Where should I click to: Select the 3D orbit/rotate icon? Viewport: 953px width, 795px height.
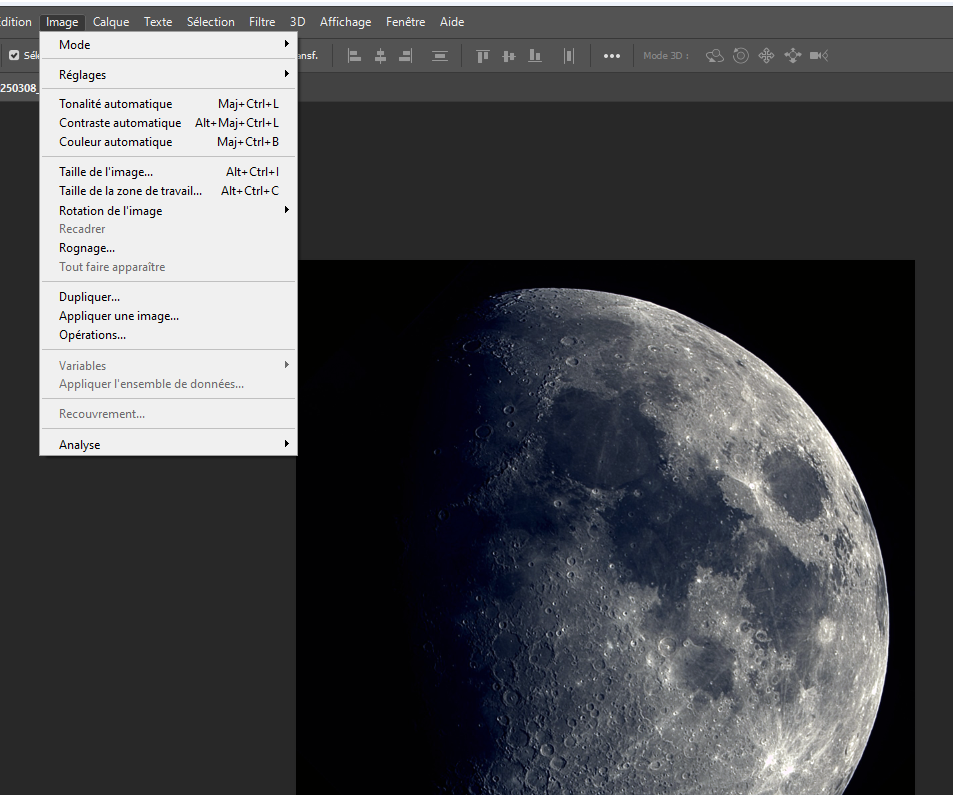[715, 56]
